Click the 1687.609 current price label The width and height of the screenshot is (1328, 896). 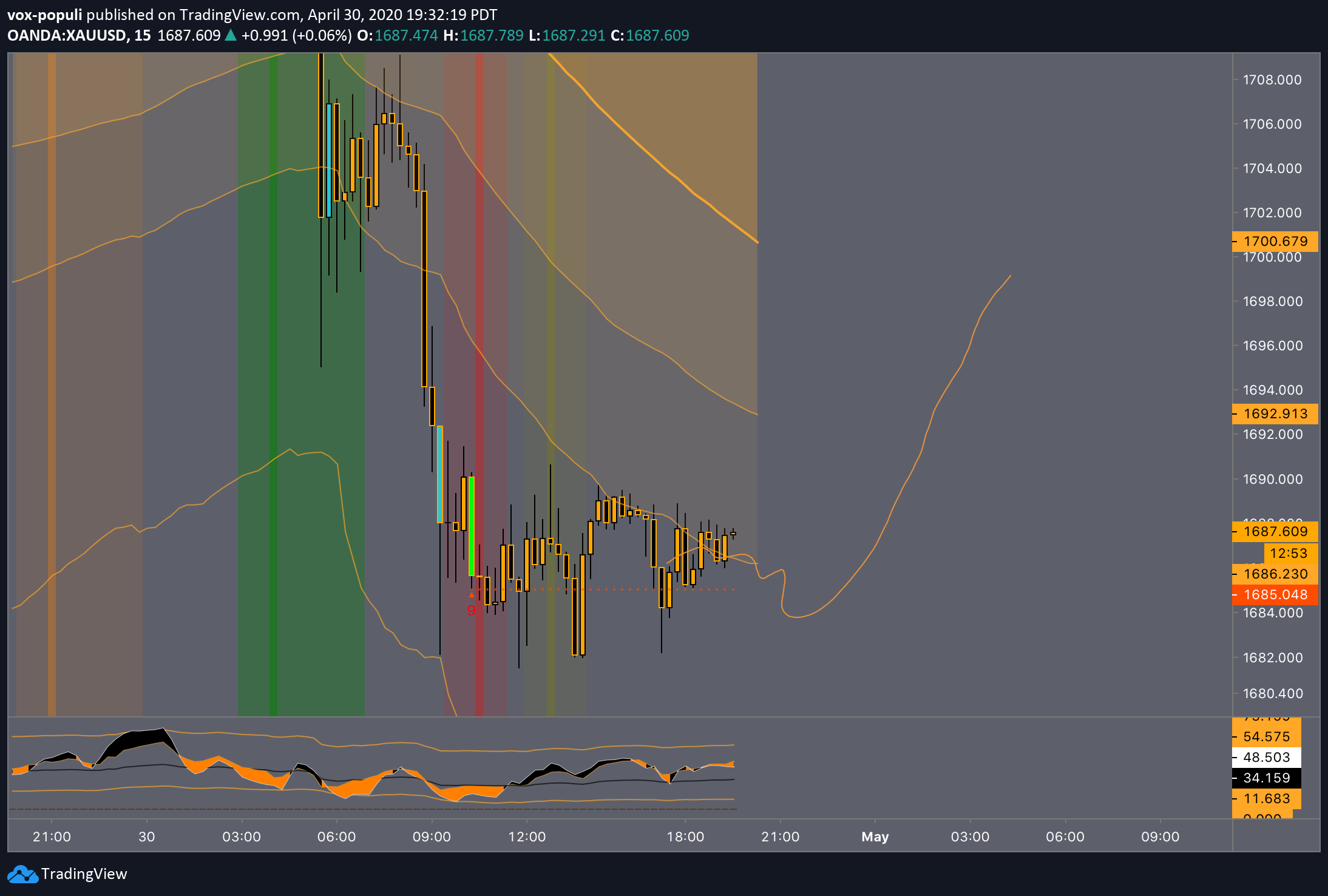tap(1275, 531)
